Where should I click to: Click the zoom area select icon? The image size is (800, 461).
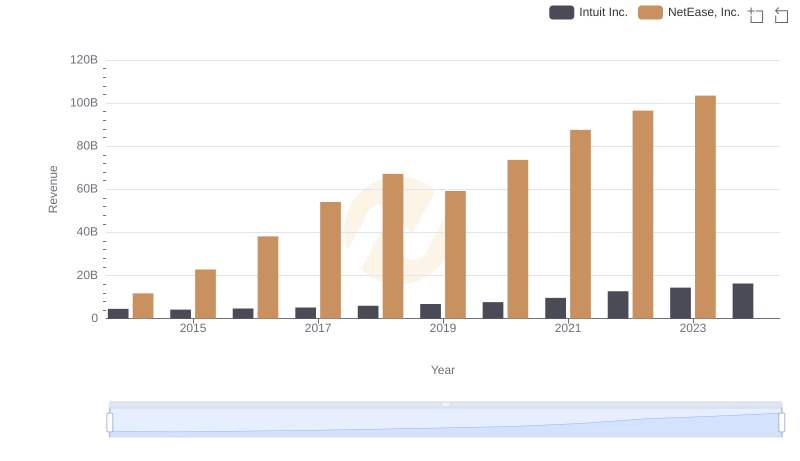click(756, 15)
